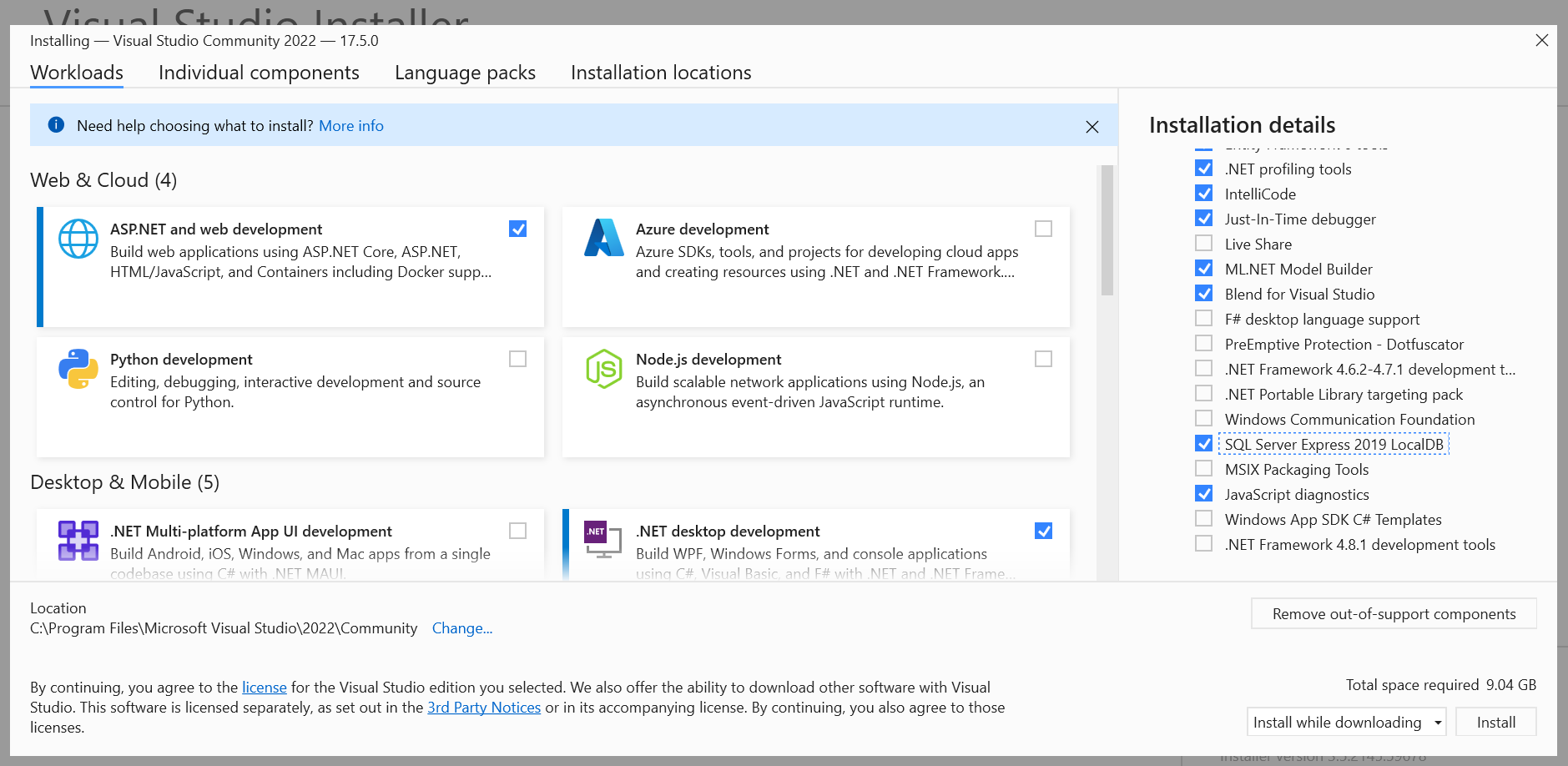Check MSIX Packaging Tools
The height and width of the screenshot is (766, 1568).
[1204, 468]
